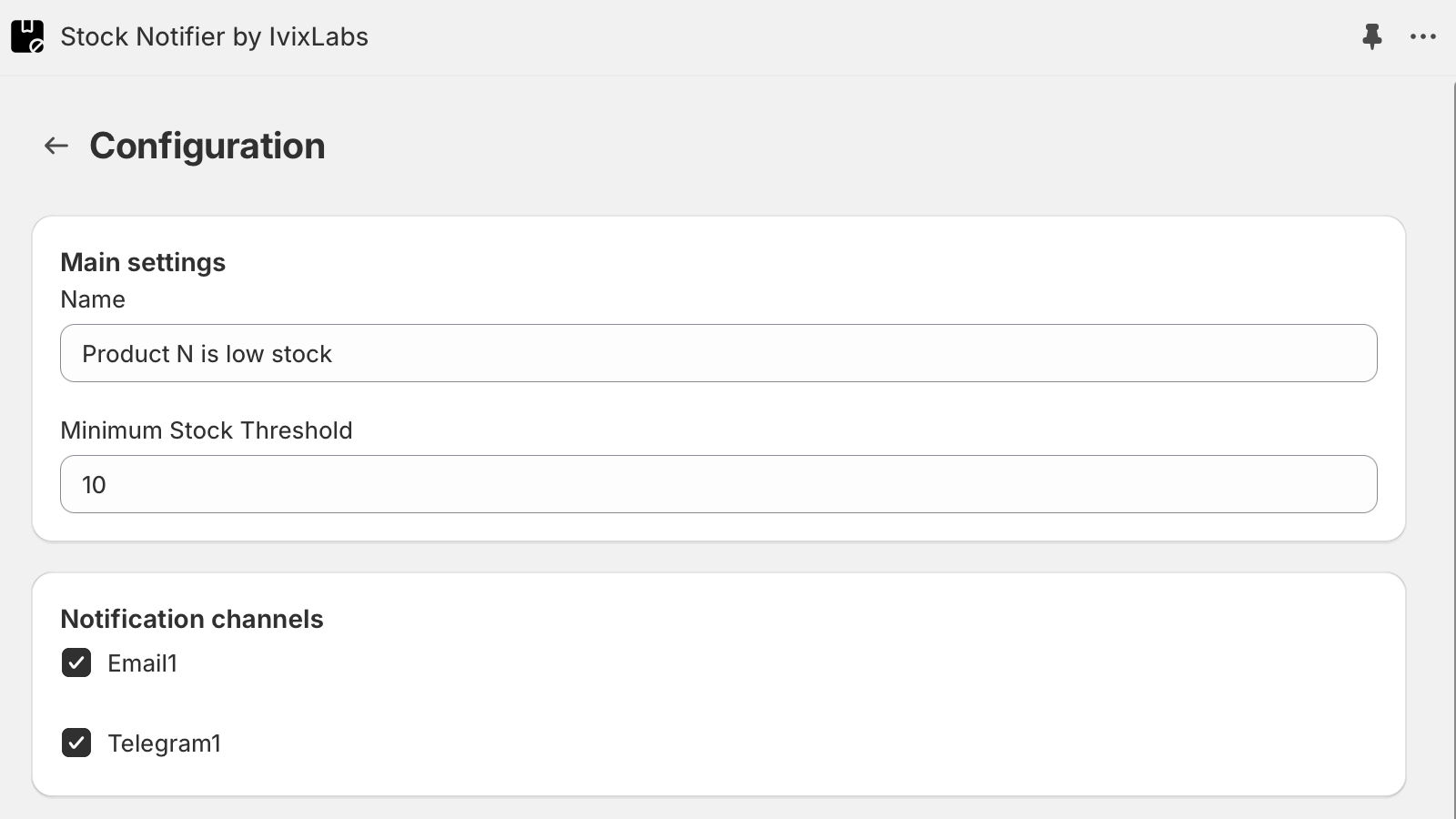The image size is (1456, 819).
Task: Focus the Name field containing Product N text
Action: click(x=719, y=353)
